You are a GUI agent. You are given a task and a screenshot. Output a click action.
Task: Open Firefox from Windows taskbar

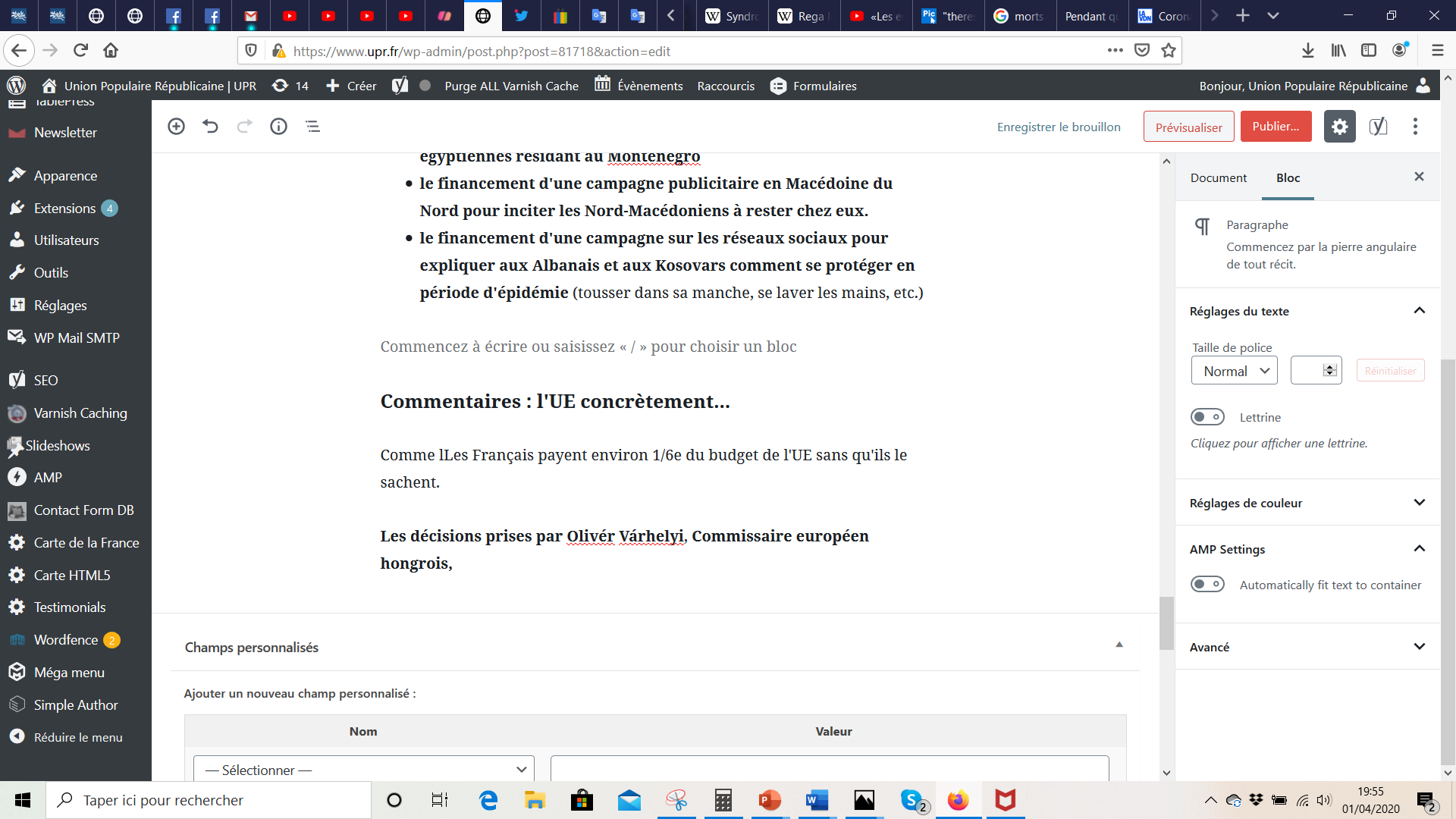[x=958, y=800]
